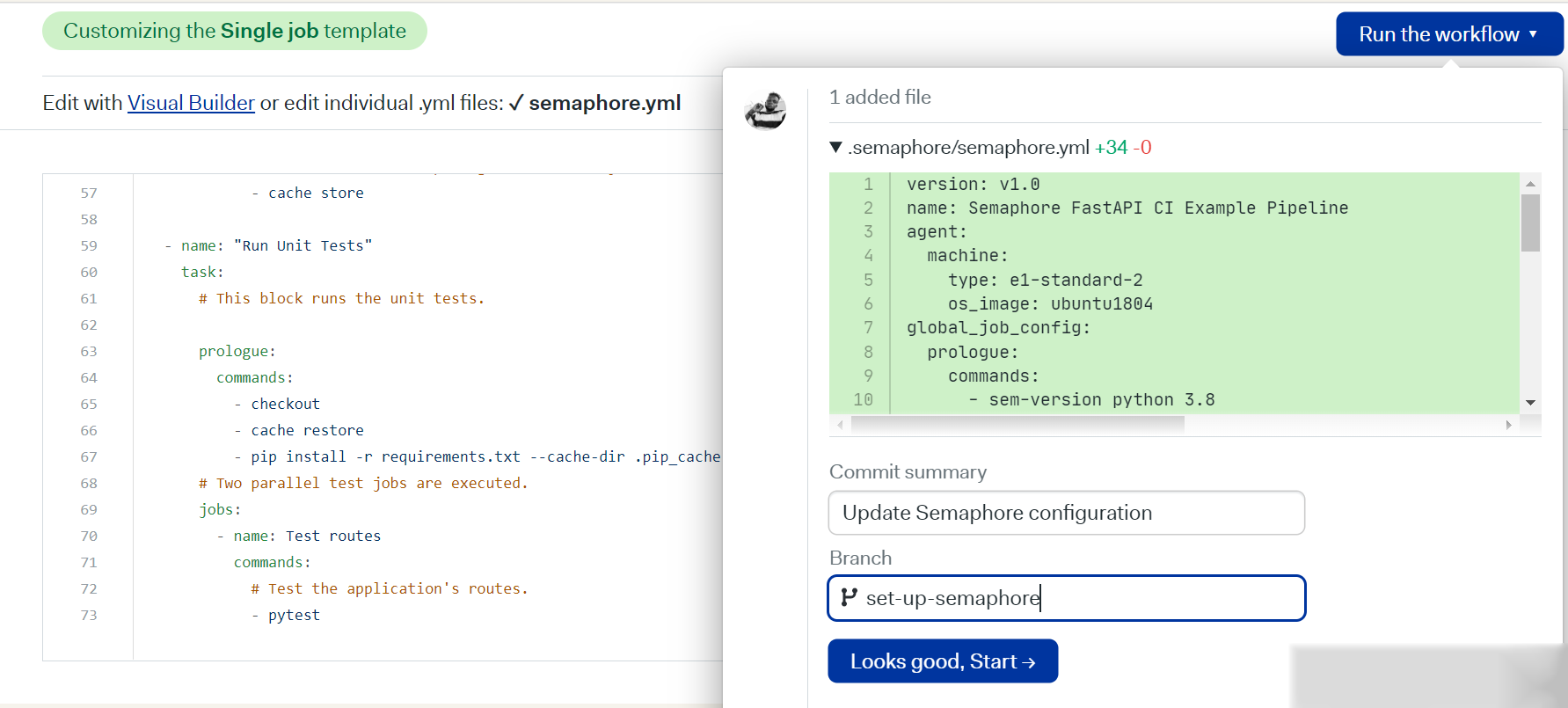Click the 'pip install -r requirements.txt' line
The width and height of the screenshot is (1568, 708).
click(478, 457)
